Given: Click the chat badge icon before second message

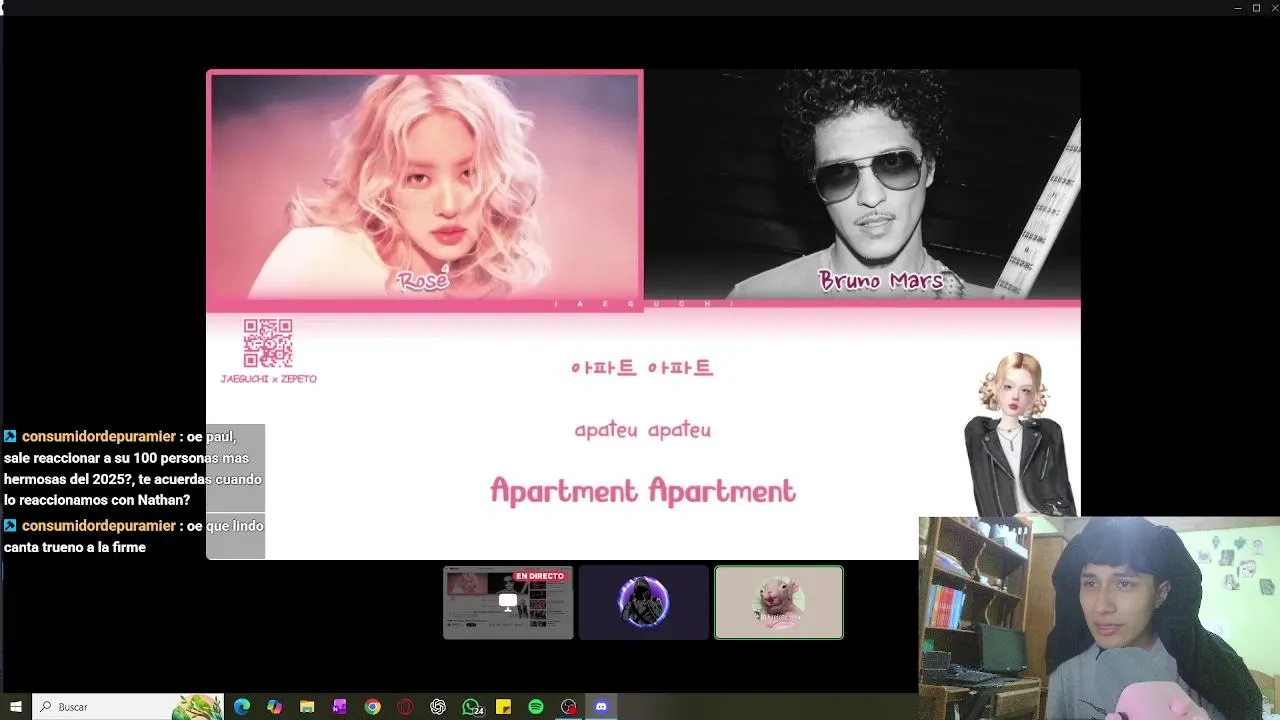Looking at the screenshot, I should click(10, 526).
